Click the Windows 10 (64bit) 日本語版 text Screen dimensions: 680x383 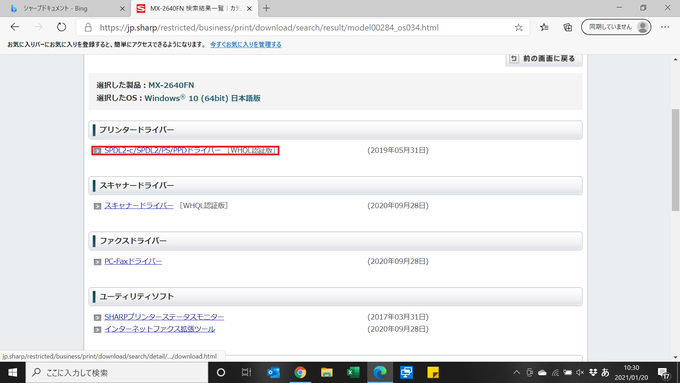203,98
